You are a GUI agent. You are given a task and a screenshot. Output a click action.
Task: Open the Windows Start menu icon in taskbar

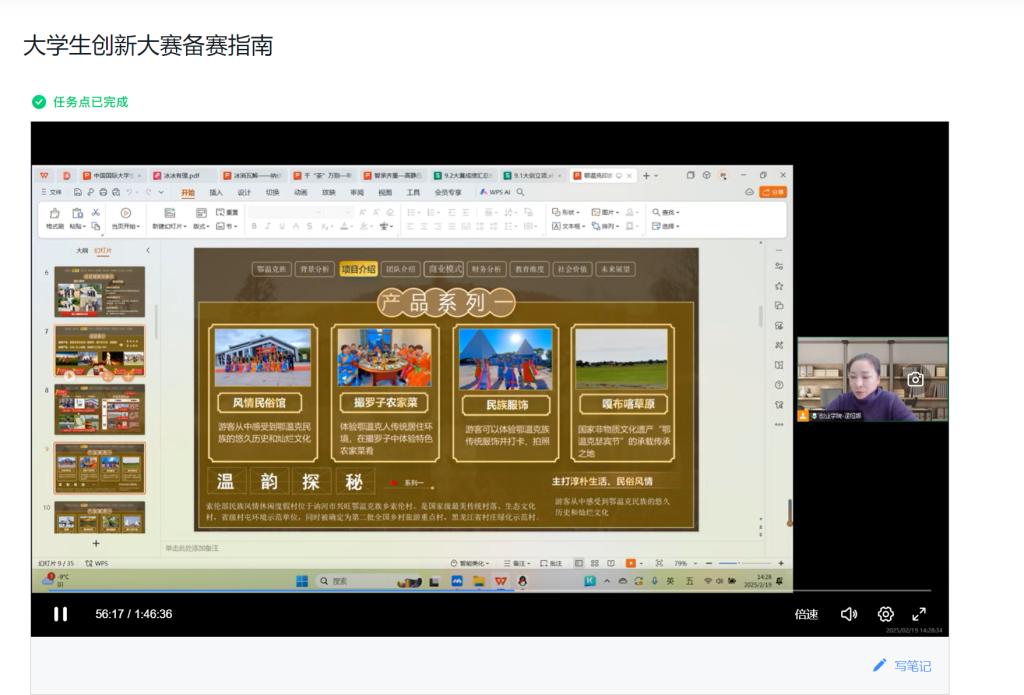pos(302,581)
